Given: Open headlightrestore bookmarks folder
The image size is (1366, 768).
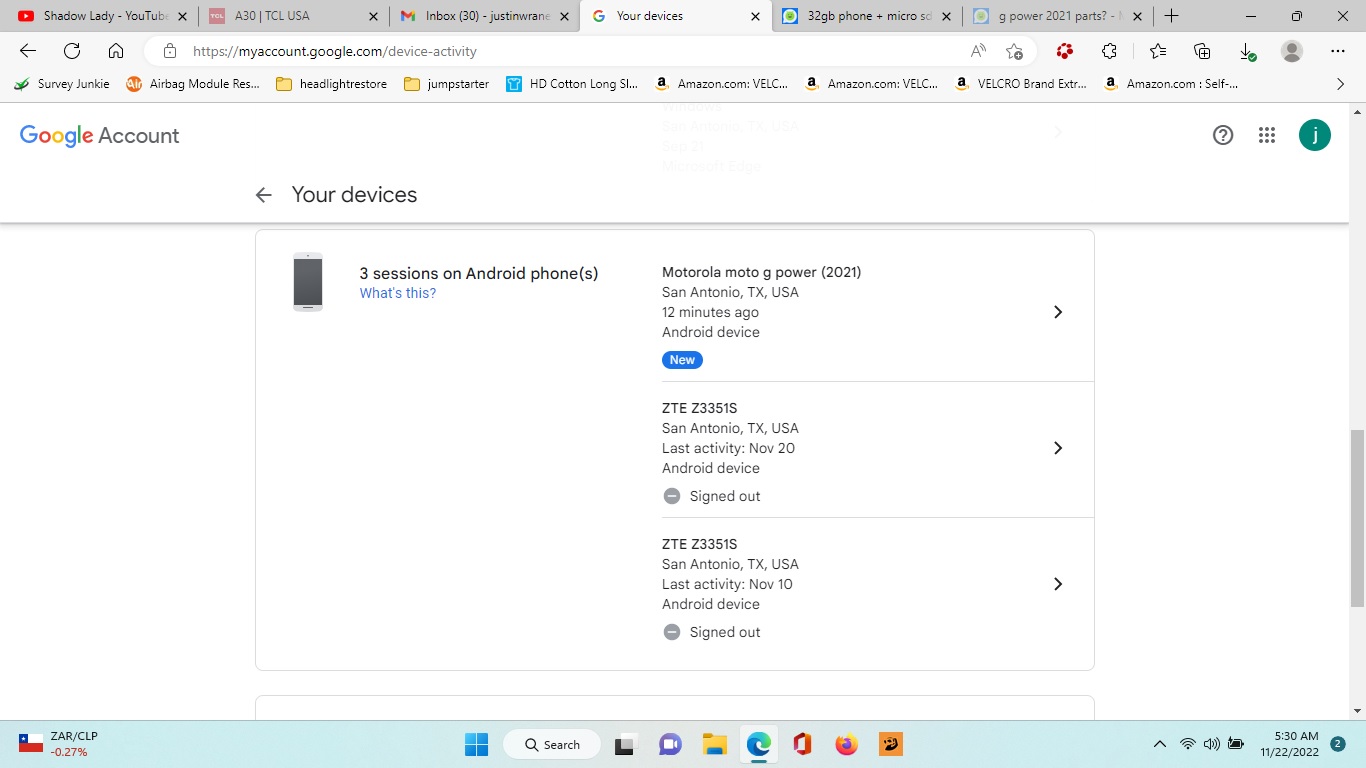Looking at the screenshot, I should pyautogui.click(x=331, y=84).
